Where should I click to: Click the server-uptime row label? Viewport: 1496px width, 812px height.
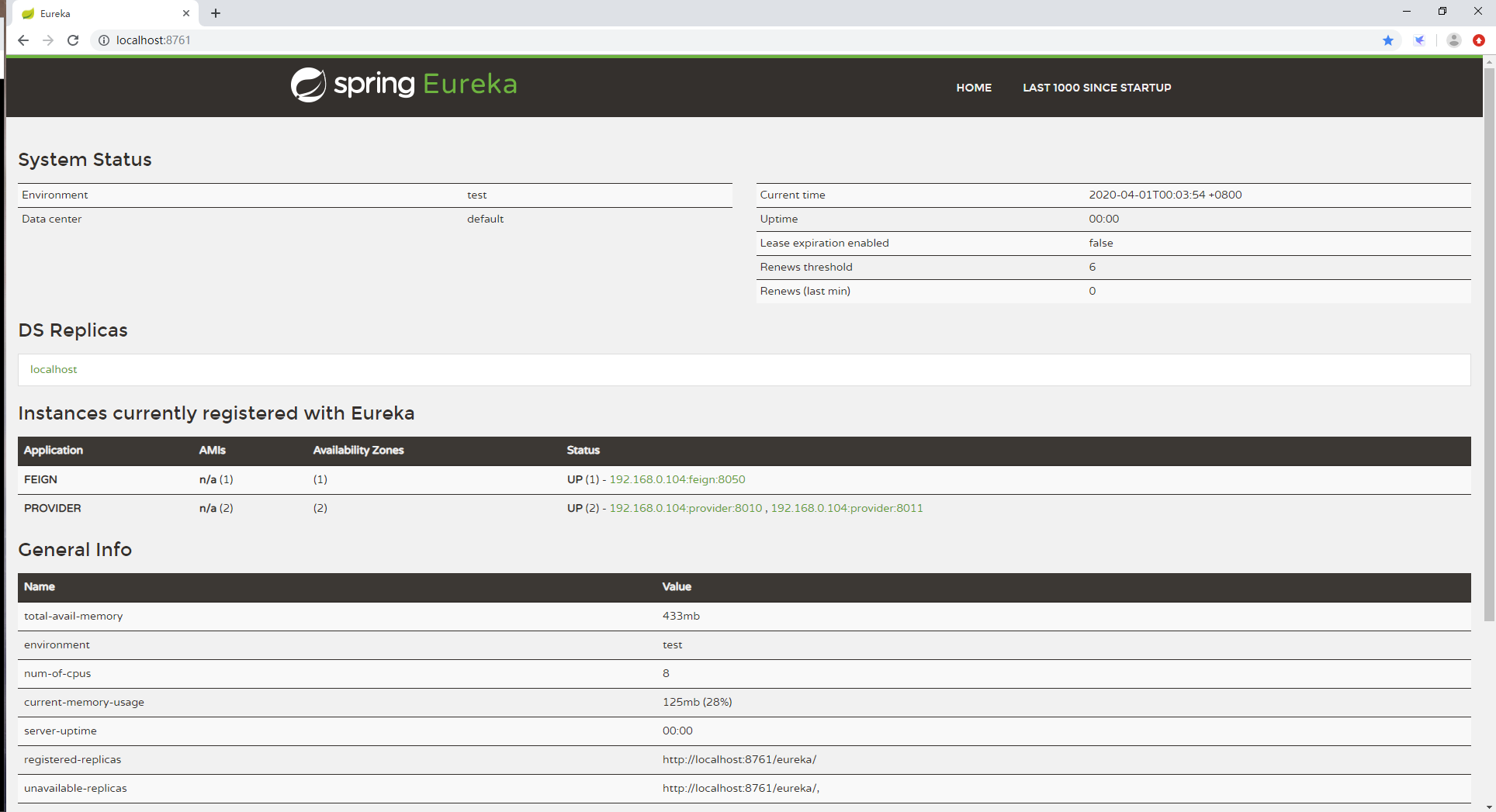pyautogui.click(x=61, y=731)
